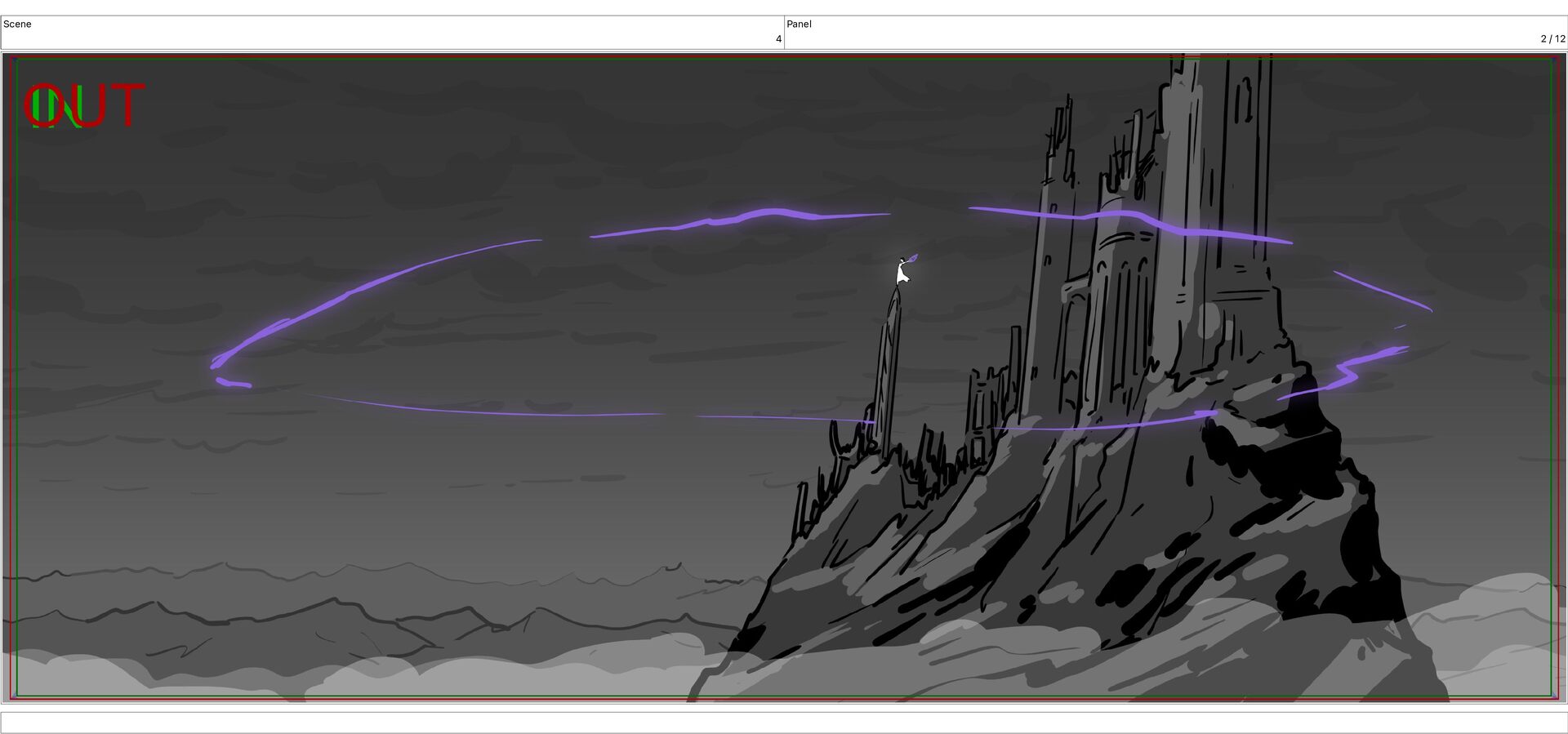Click the thin spire beneath the figure

[x=886, y=367]
